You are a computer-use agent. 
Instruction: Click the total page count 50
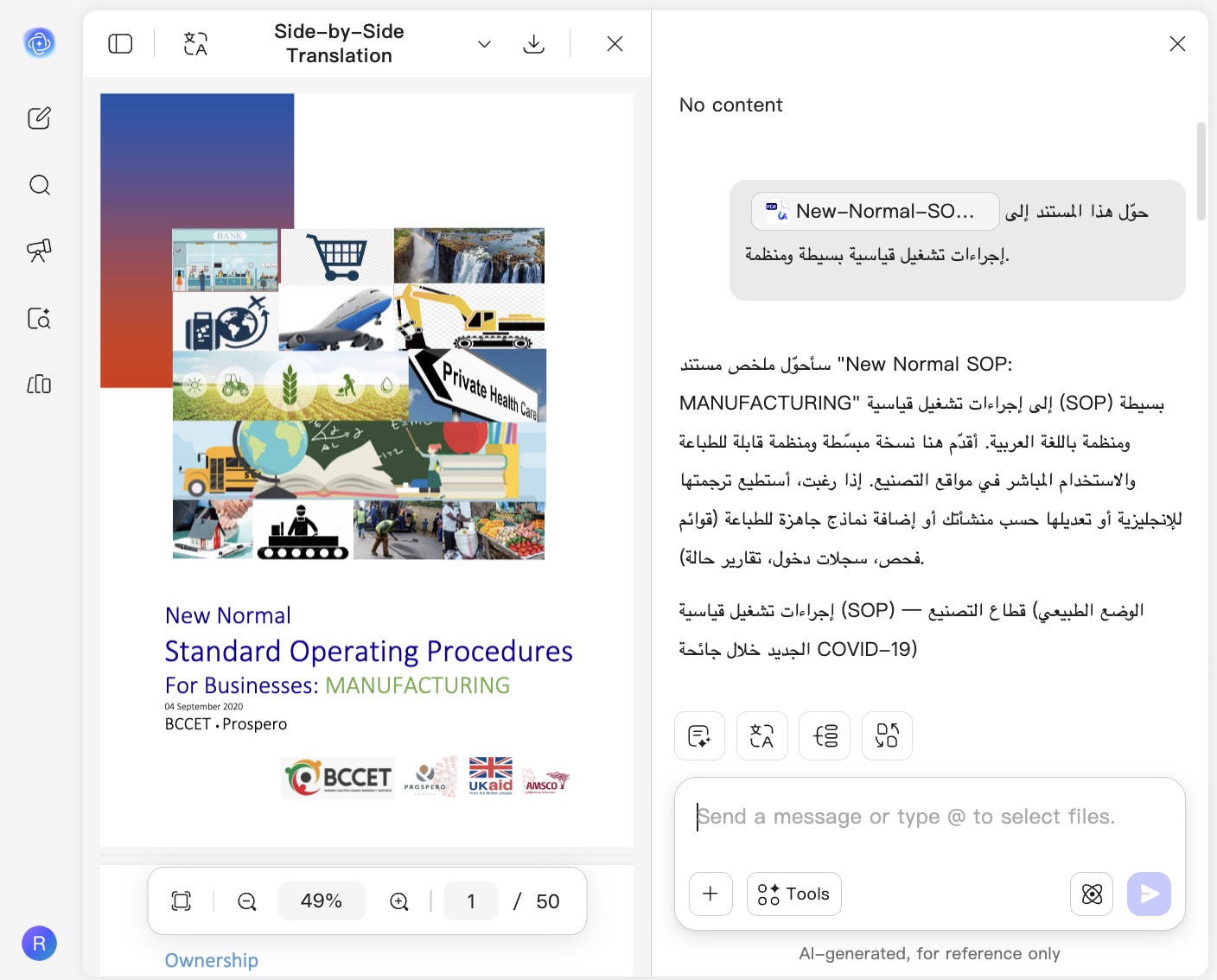pos(548,901)
